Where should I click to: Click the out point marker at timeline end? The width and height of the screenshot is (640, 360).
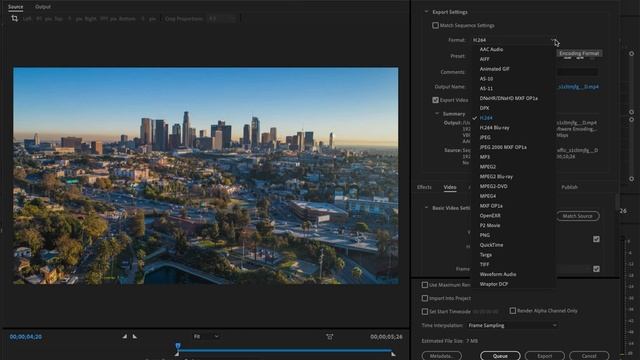point(393,354)
